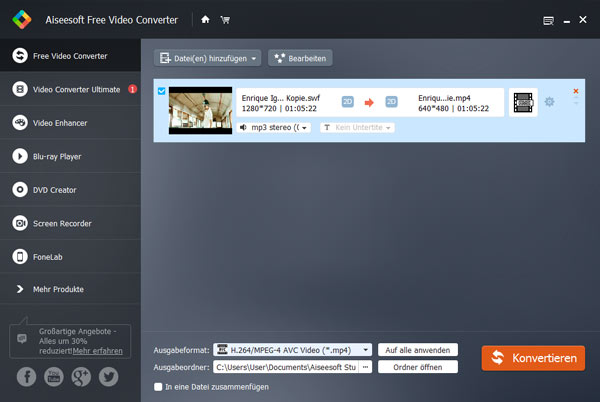Click the Aiseesoft colorful logo icon
The width and height of the screenshot is (600, 402).
click(21, 19)
